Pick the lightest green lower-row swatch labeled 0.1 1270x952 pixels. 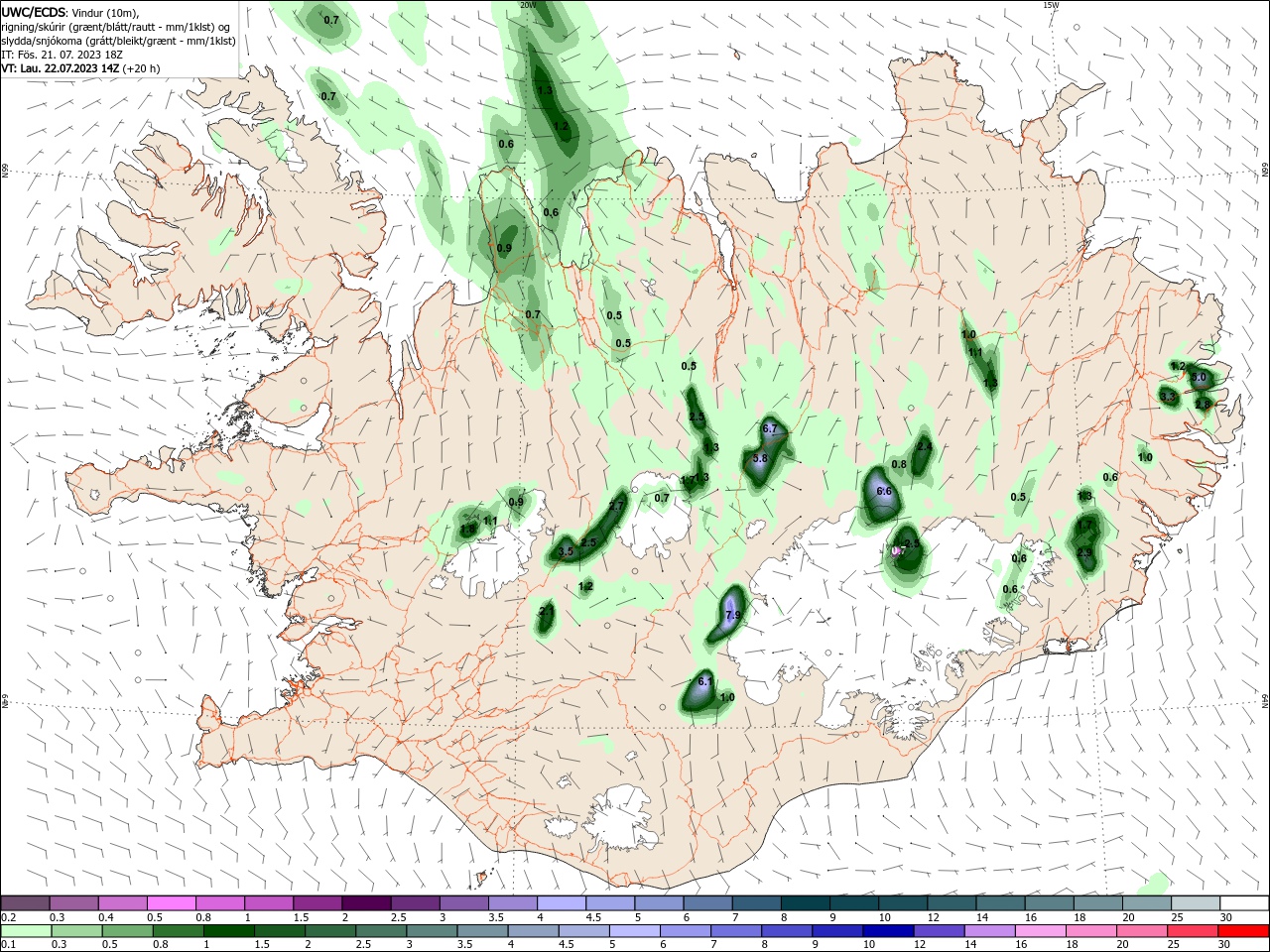point(26,931)
